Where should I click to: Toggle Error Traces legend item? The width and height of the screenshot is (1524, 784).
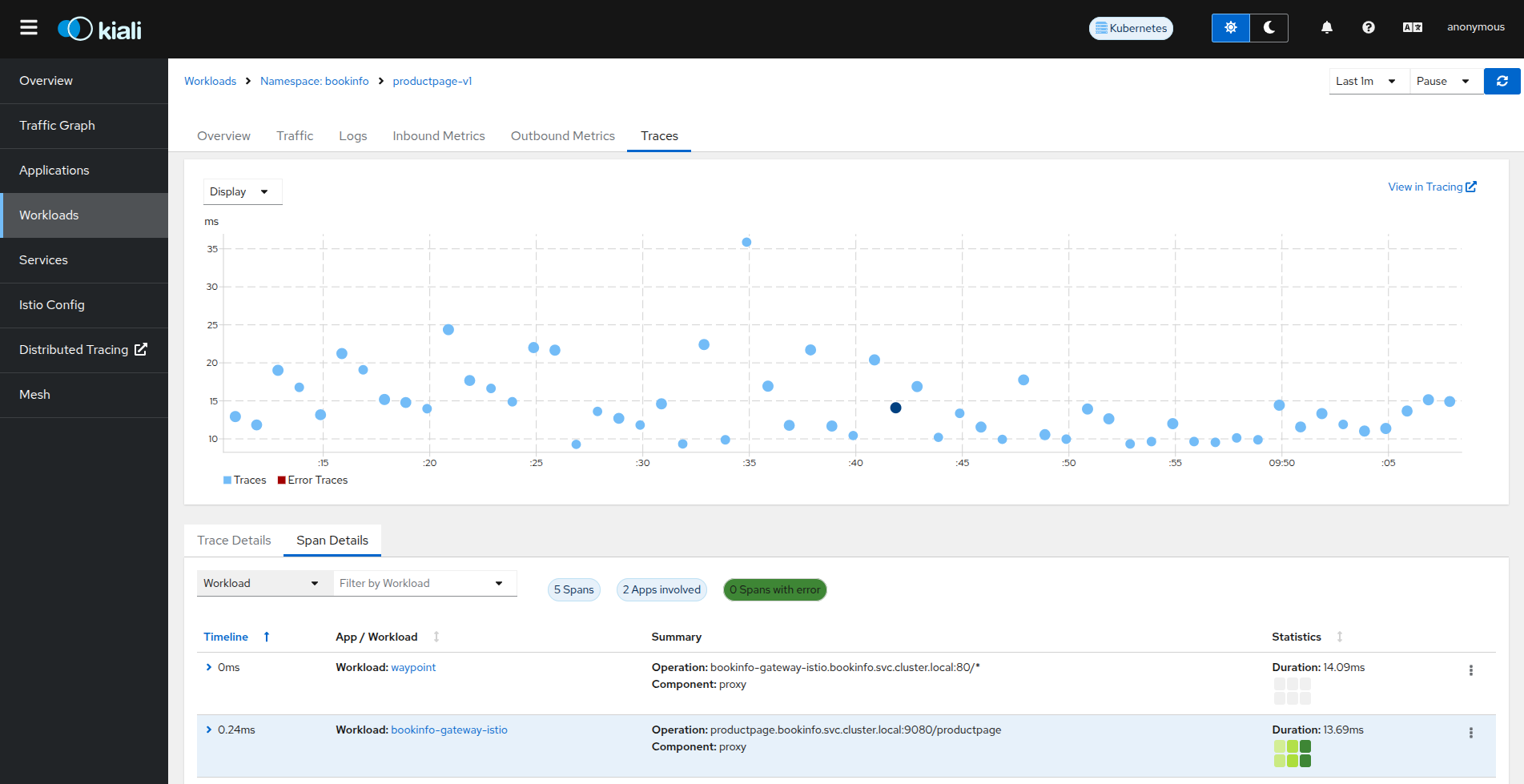pyautogui.click(x=313, y=480)
